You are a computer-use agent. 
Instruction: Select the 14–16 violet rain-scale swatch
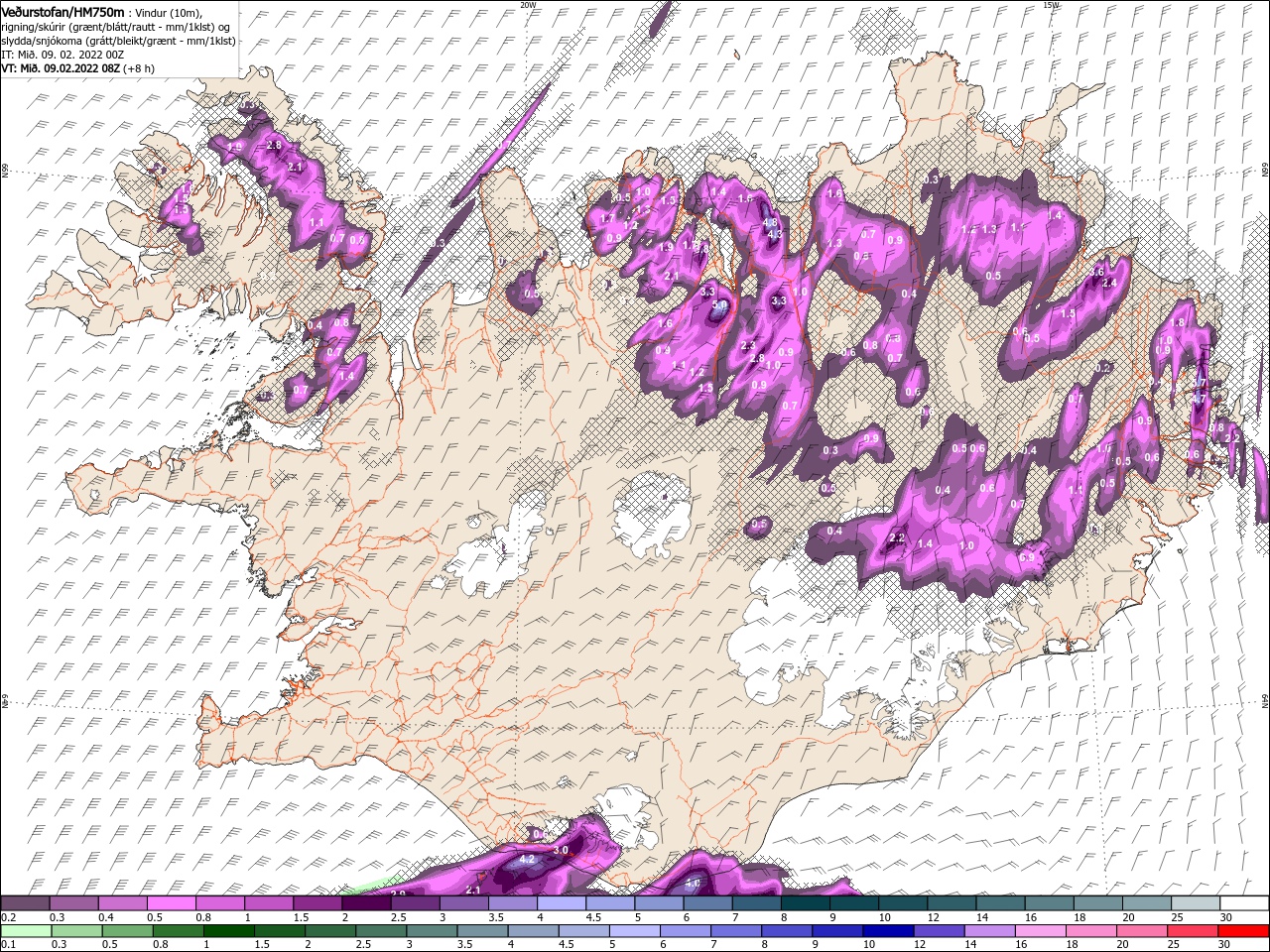coord(989,930)
